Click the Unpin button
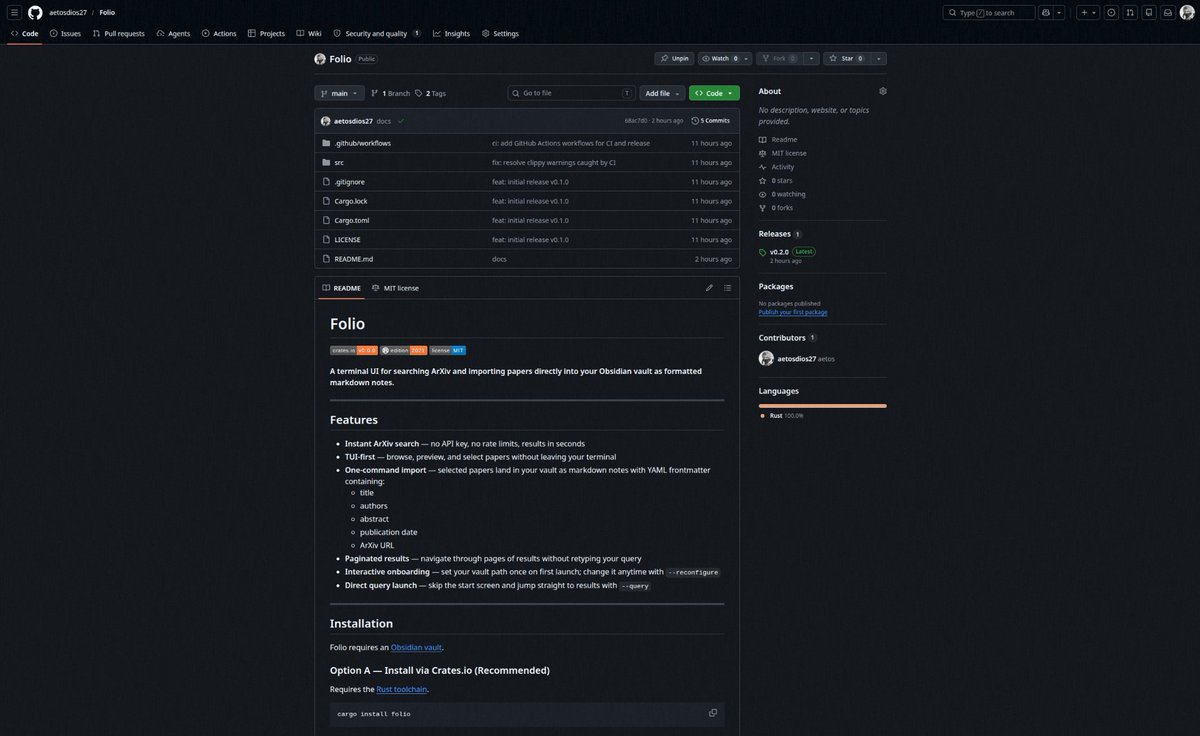 coord(675,58)
